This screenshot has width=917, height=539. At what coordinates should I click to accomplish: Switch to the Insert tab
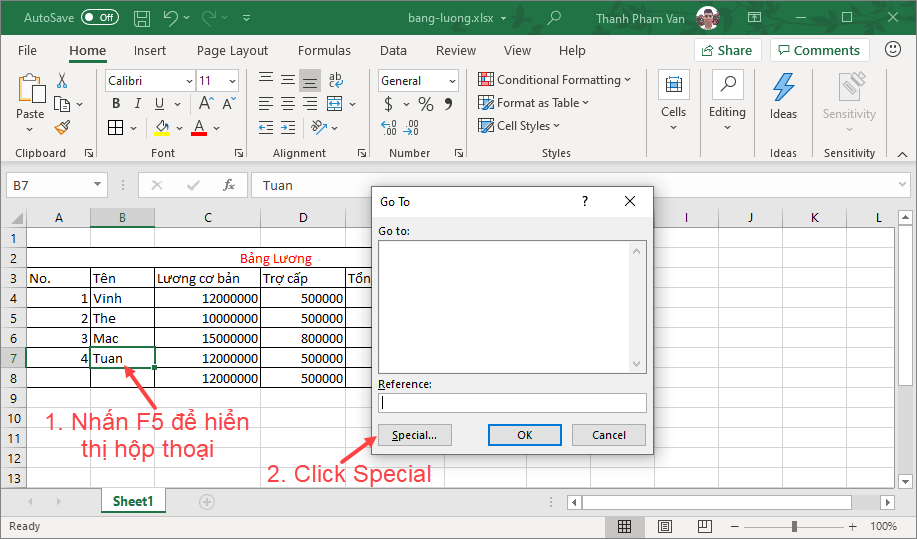click(x=150, y=51)
